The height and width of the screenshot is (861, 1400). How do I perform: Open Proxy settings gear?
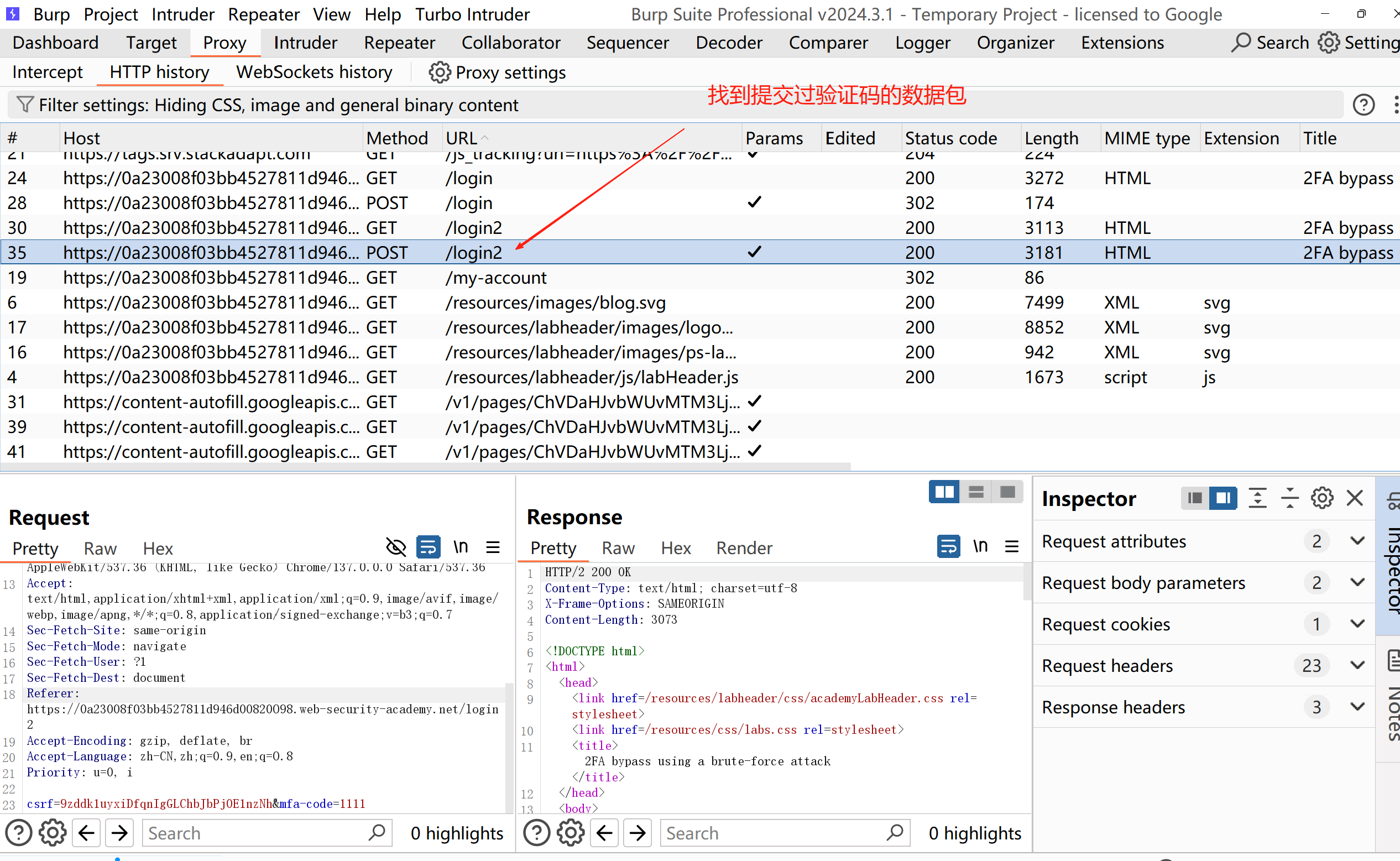[439, 72]
